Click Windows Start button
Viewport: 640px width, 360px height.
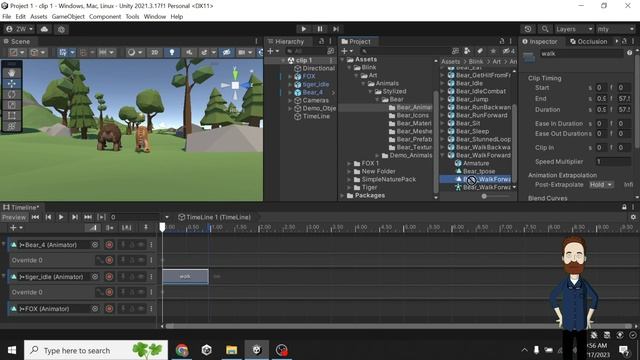point(12,350)
